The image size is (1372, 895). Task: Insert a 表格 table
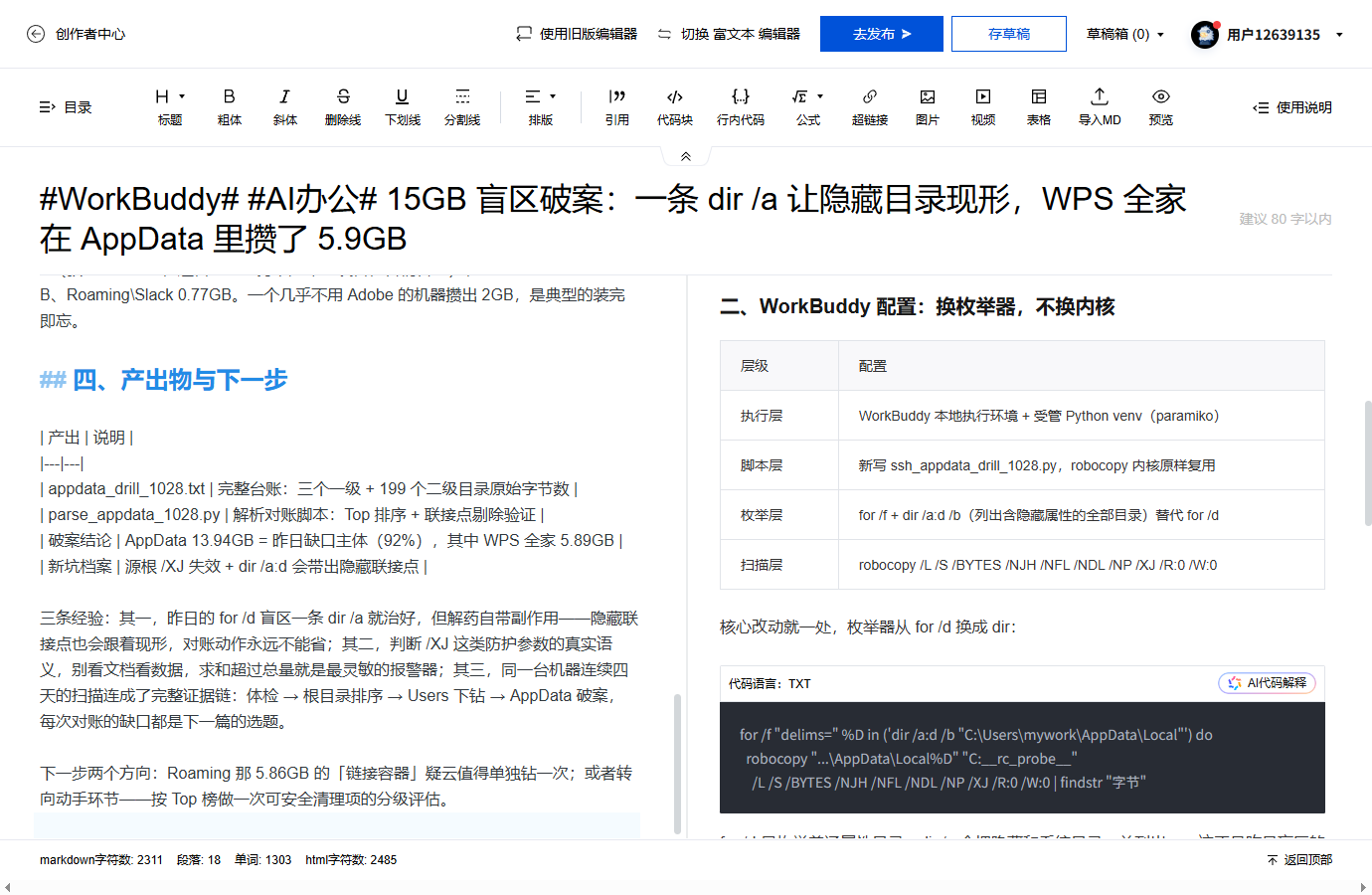1039,106
